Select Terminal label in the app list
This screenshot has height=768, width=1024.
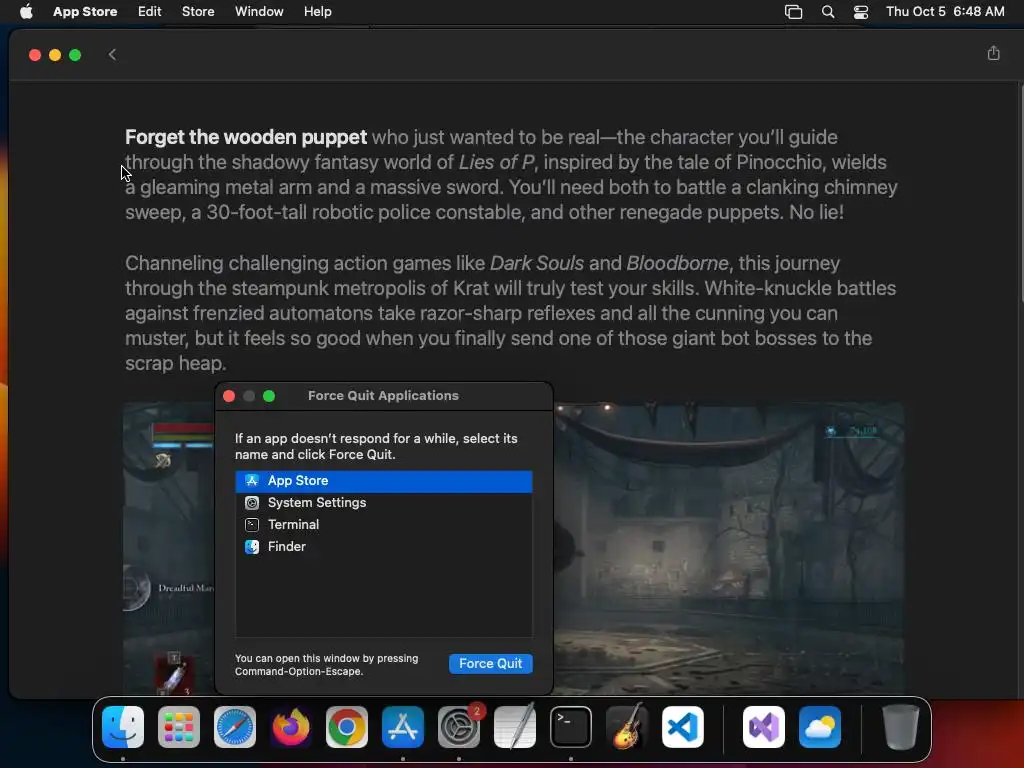coord(293,524)
